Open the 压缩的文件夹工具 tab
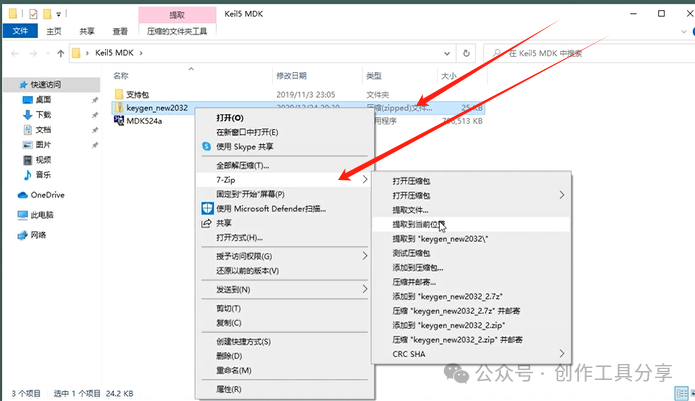Viewport: 695px width, 401px height. [x=177, y=31]
